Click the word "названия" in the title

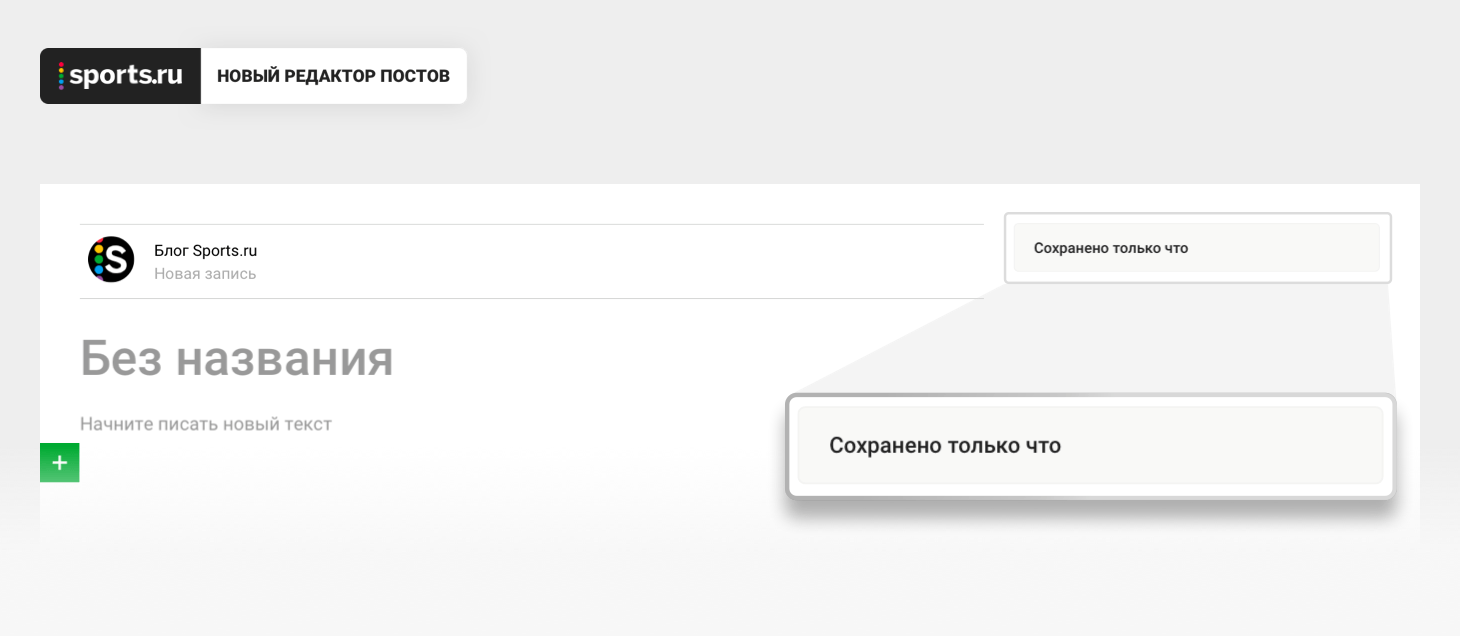click(x=285, y=360)
